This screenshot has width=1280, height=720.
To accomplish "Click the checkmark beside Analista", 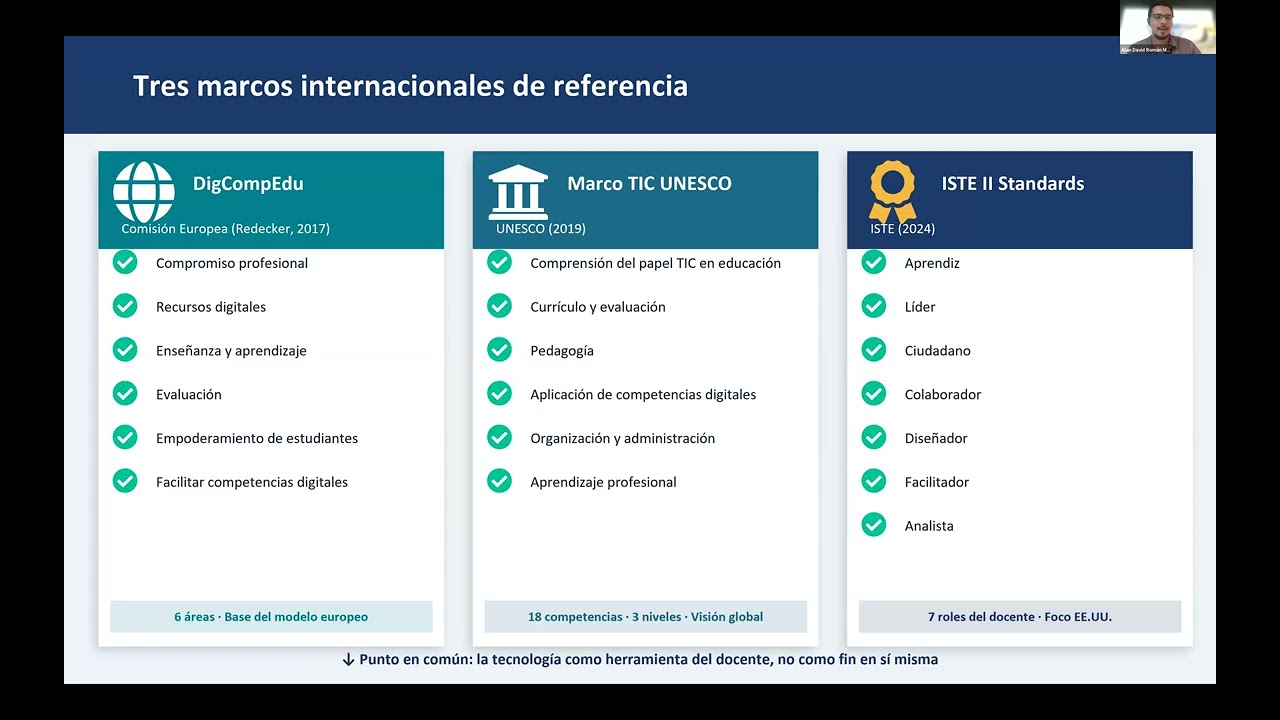I will (x=874, y=525).
